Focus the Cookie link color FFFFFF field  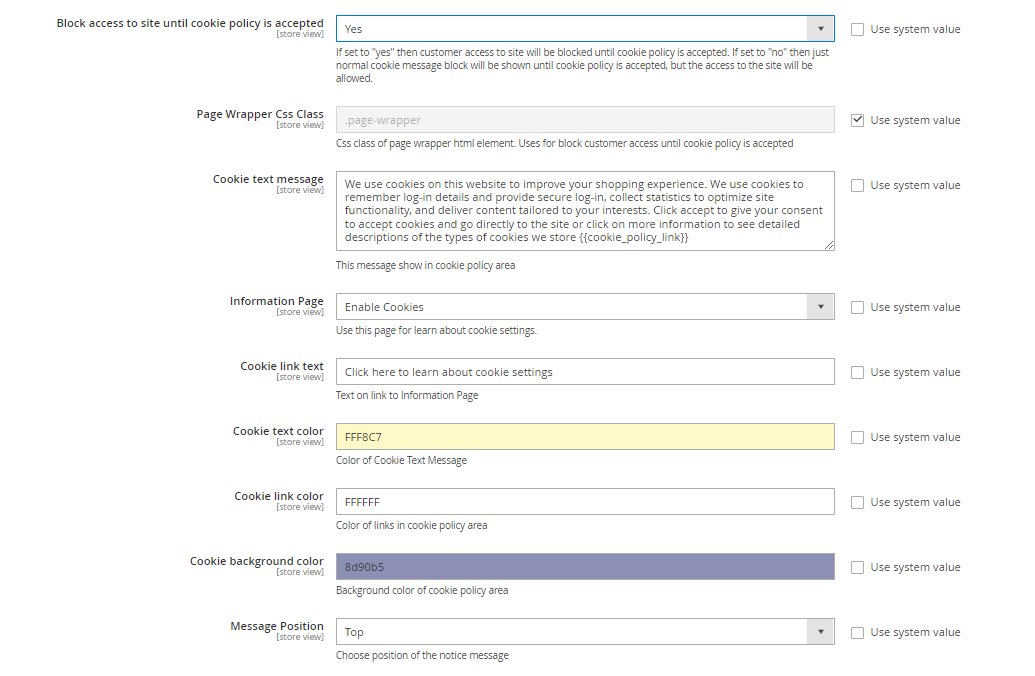pyautogui.click(x=585, y=502)
